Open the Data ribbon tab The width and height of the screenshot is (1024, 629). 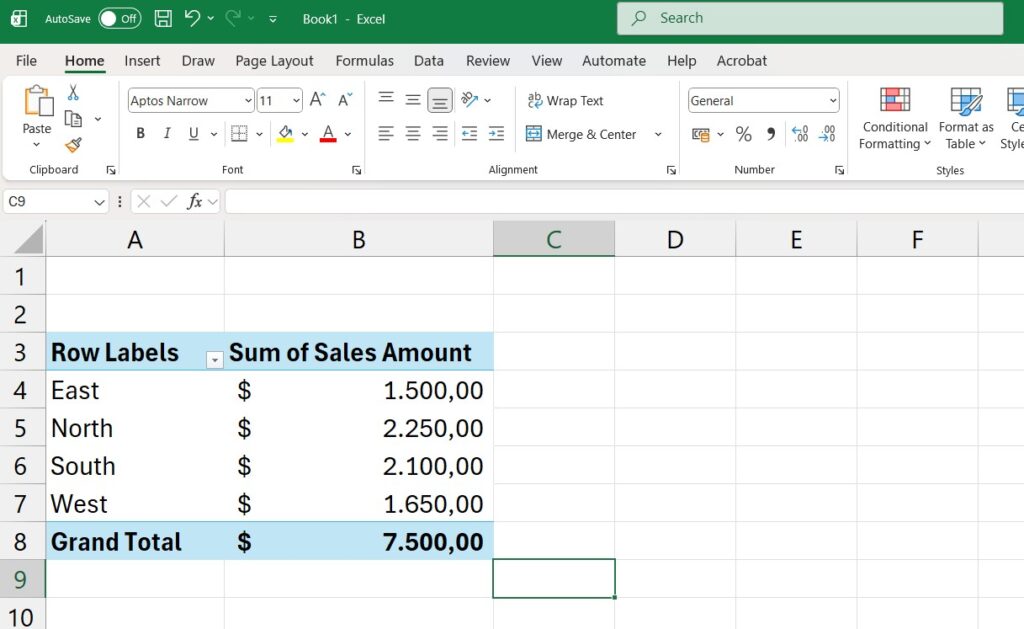tap(428, 61)
